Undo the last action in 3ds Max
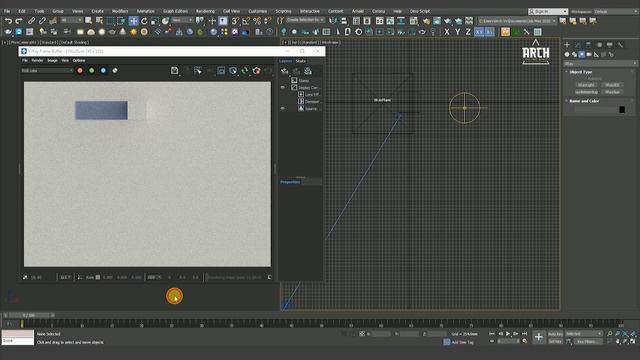640x360 pixels. point(8,21)
